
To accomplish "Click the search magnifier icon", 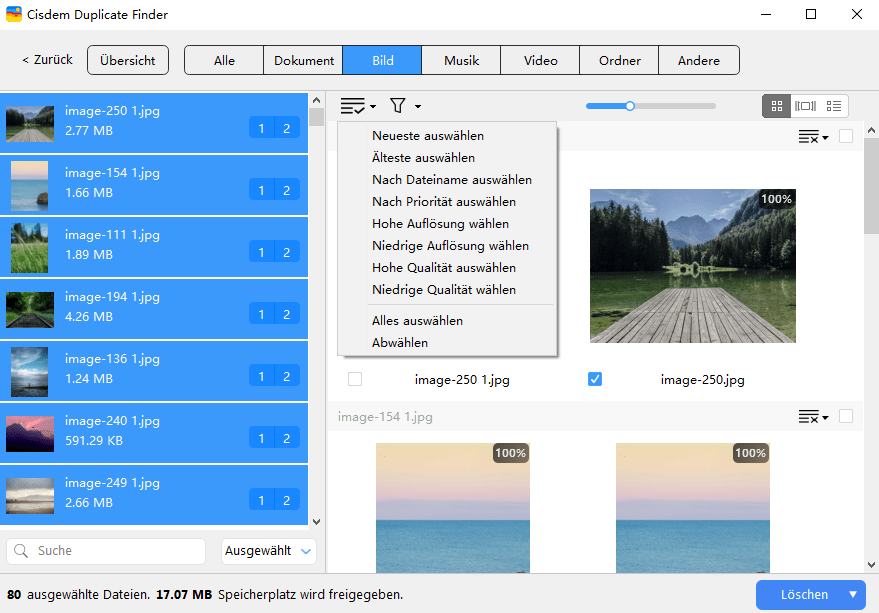I will pos(22,551).
